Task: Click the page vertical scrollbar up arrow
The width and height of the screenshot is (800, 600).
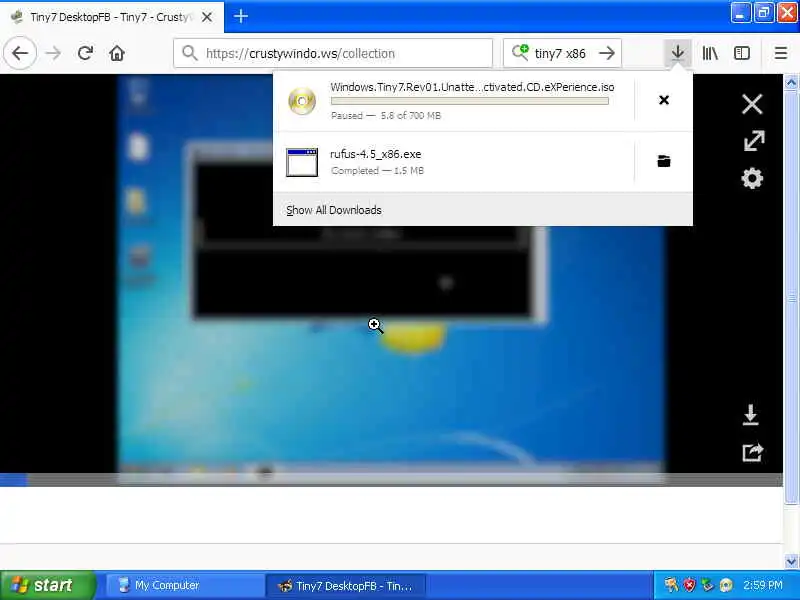Action: [791, 82]
